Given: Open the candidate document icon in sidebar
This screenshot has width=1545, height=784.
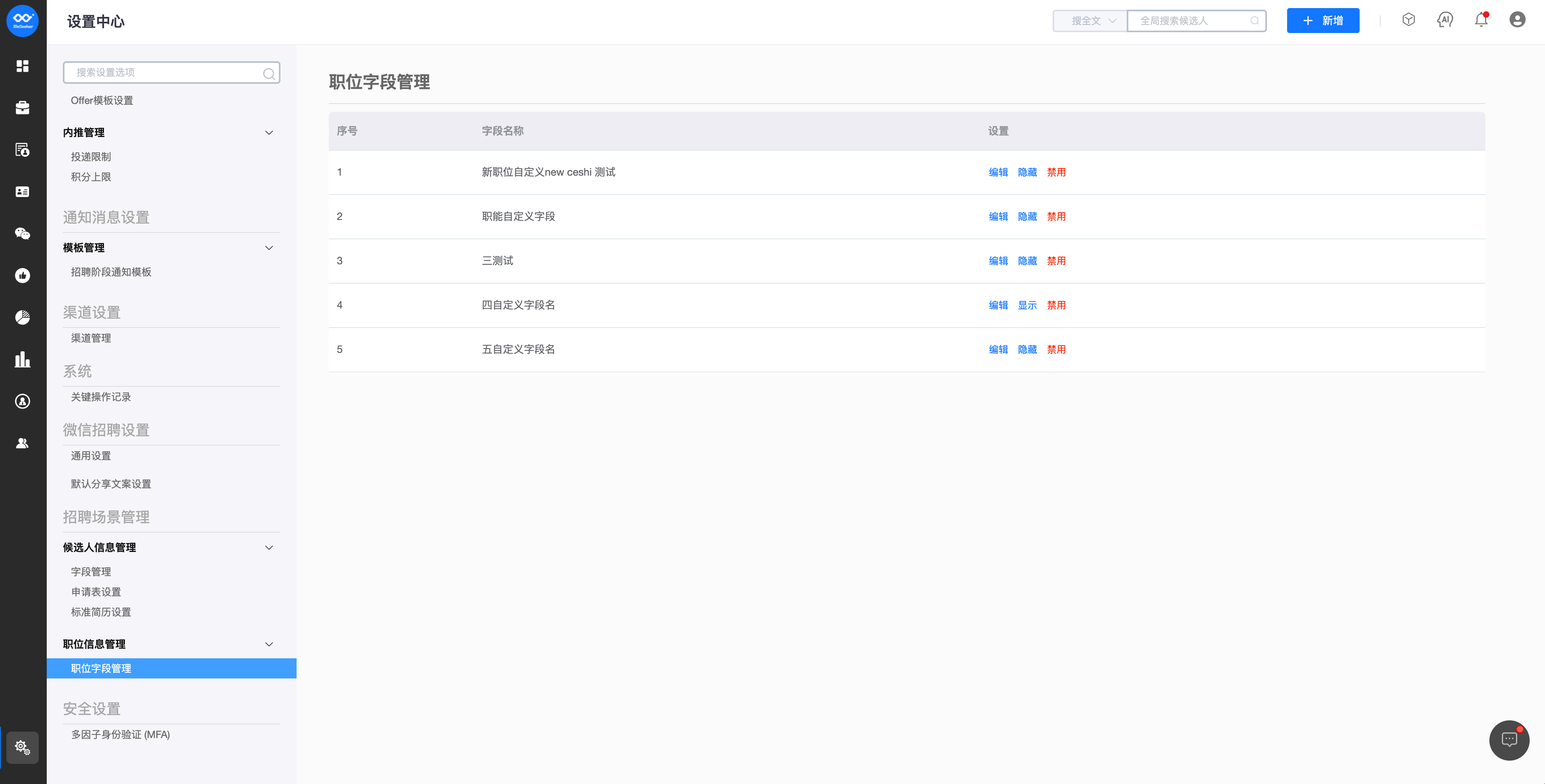Looking at the screenshot, I should [23, 150].
